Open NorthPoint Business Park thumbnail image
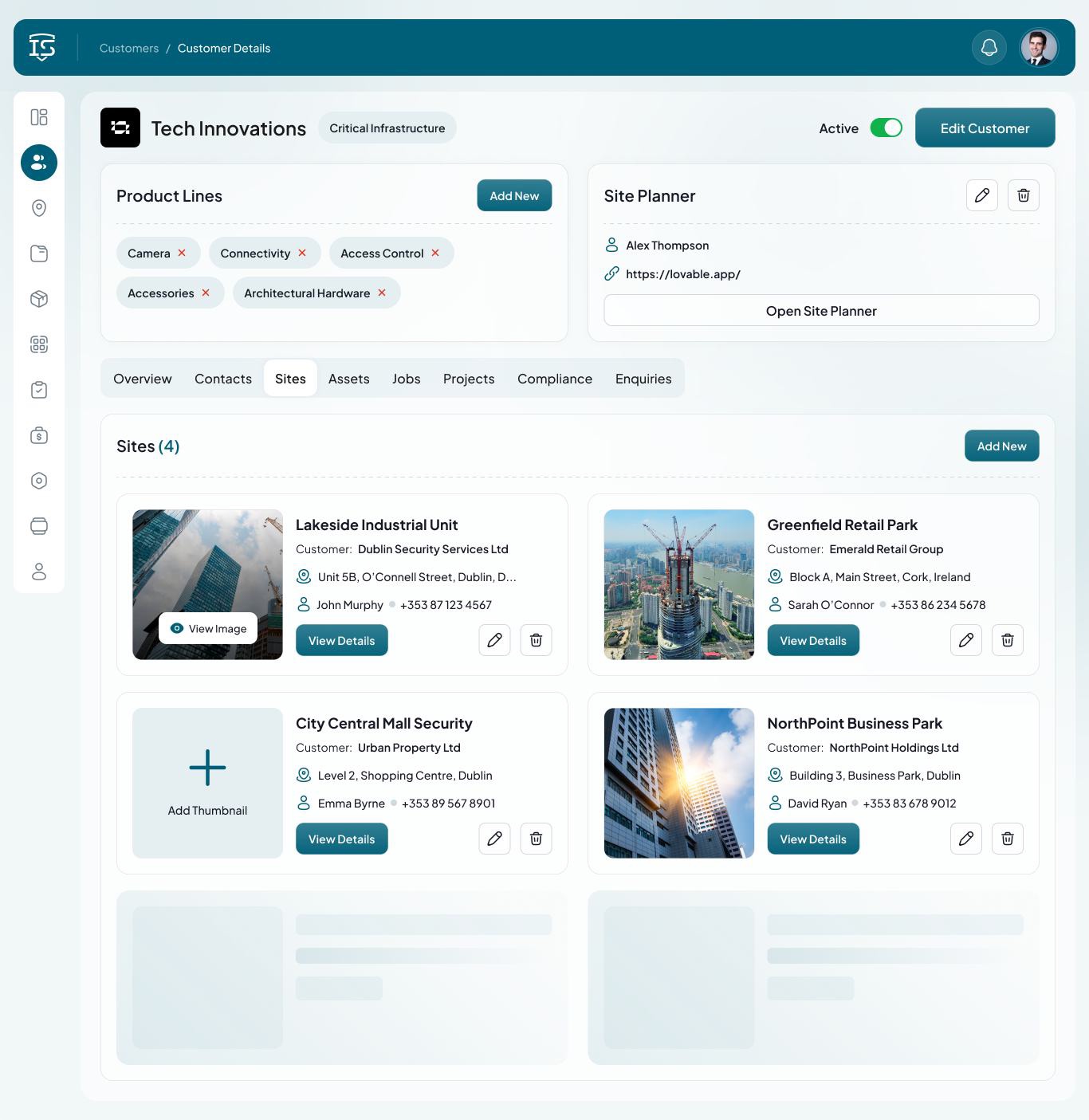1089x1120 pixels. coord(679,783)
